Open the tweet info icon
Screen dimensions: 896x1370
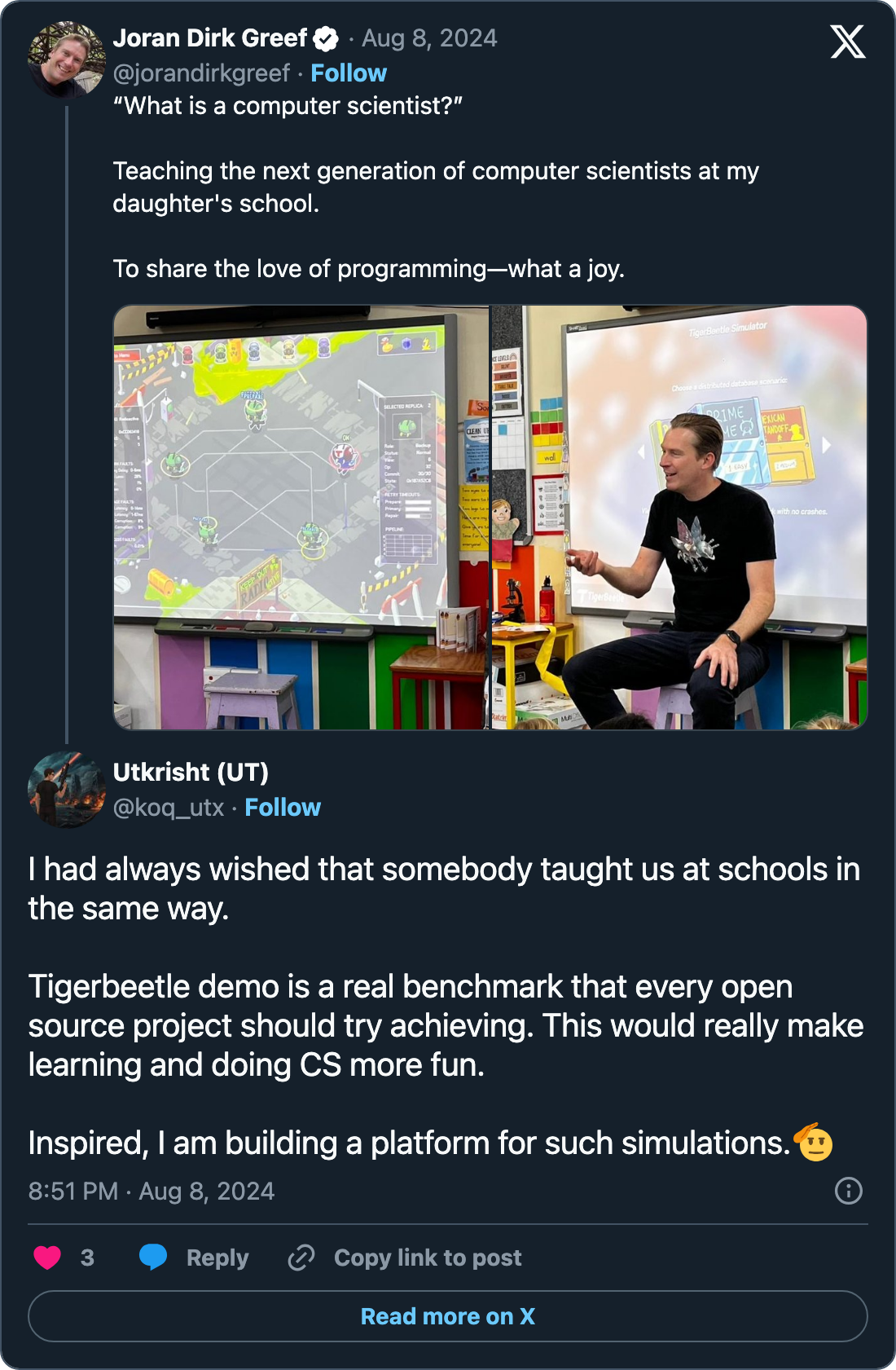[x=848, y=1191]
